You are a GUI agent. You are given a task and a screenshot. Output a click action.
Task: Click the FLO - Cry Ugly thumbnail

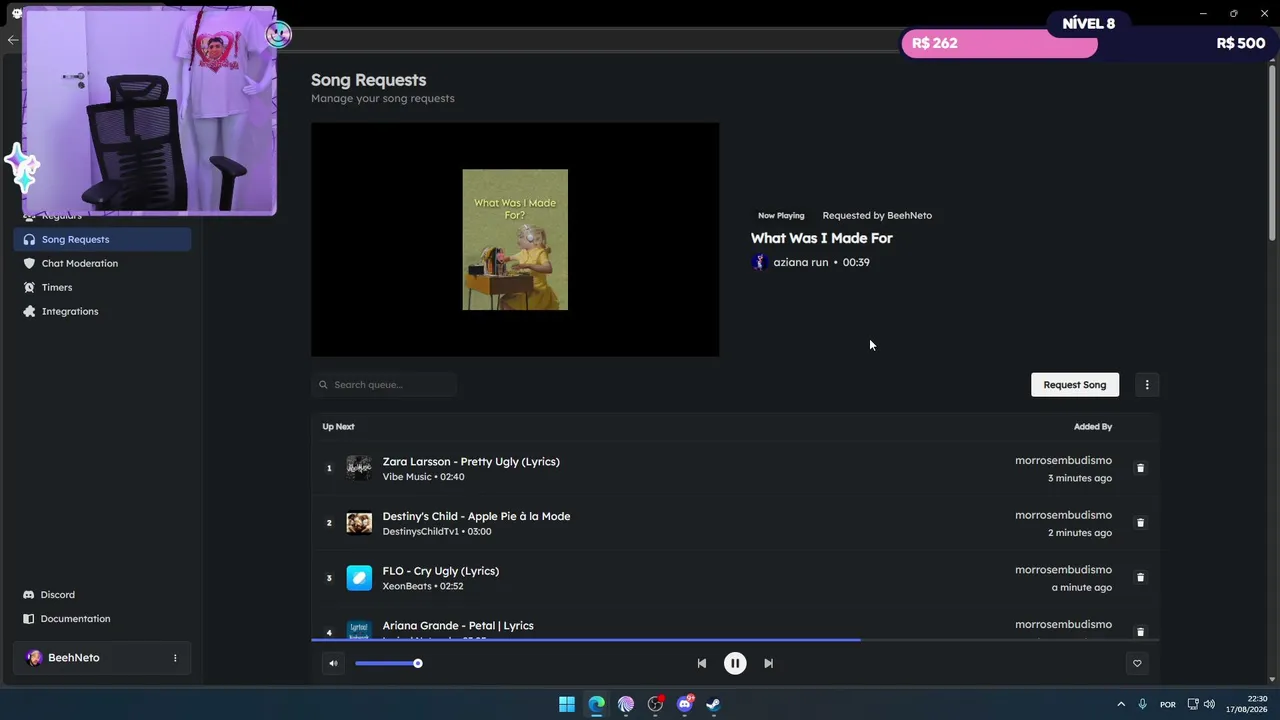359,578
